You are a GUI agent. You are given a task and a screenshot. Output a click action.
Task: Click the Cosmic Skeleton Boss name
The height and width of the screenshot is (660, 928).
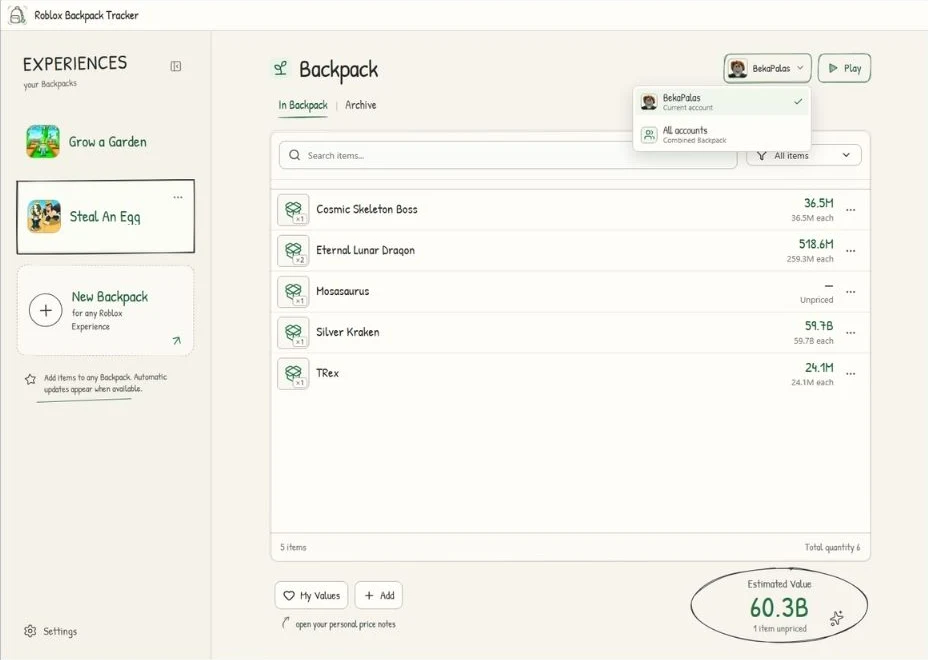[366, 210]
